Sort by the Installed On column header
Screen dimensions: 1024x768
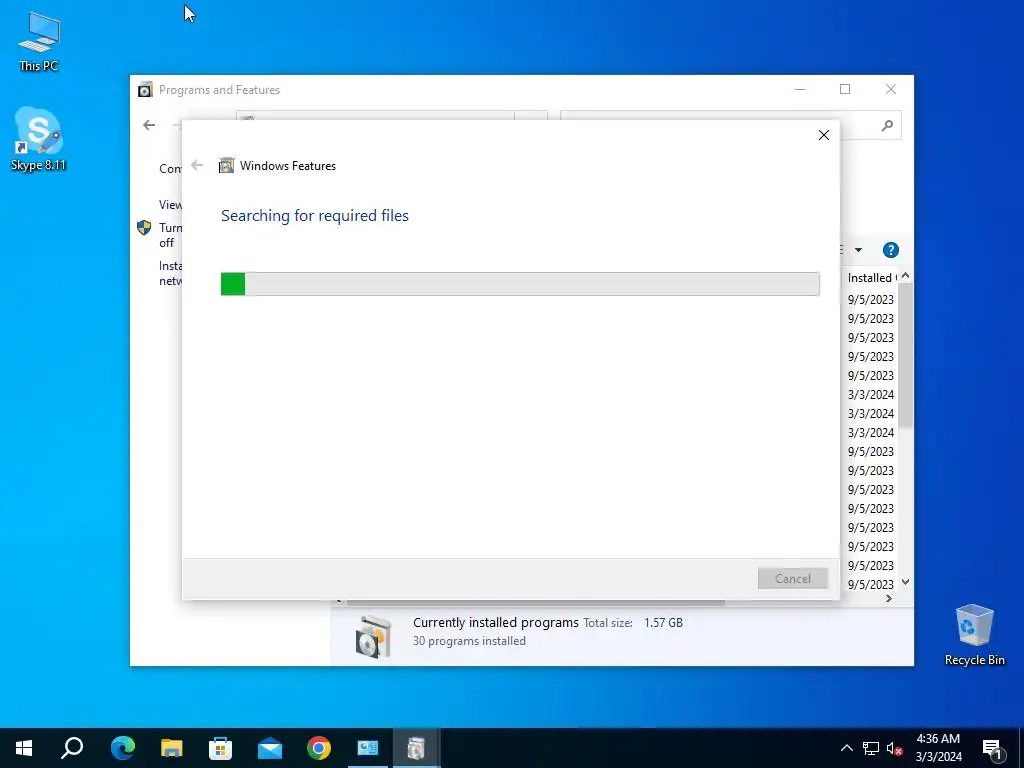[872, 278]
